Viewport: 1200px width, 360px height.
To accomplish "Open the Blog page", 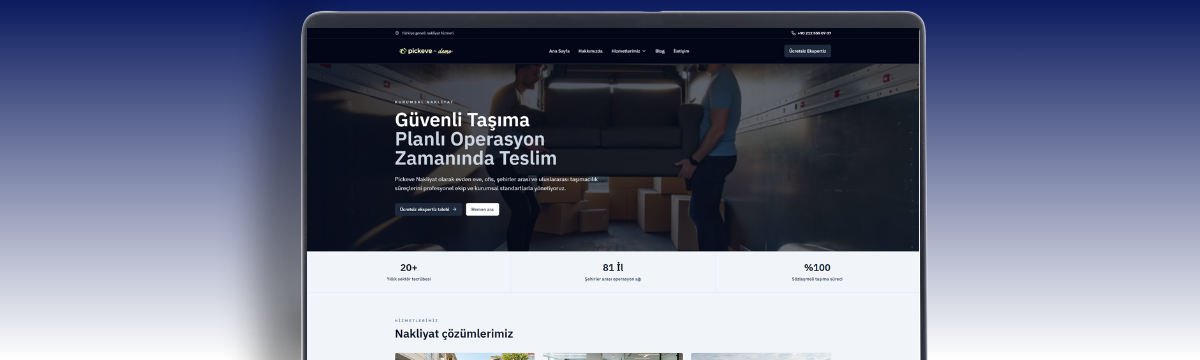I will point(660,51).
